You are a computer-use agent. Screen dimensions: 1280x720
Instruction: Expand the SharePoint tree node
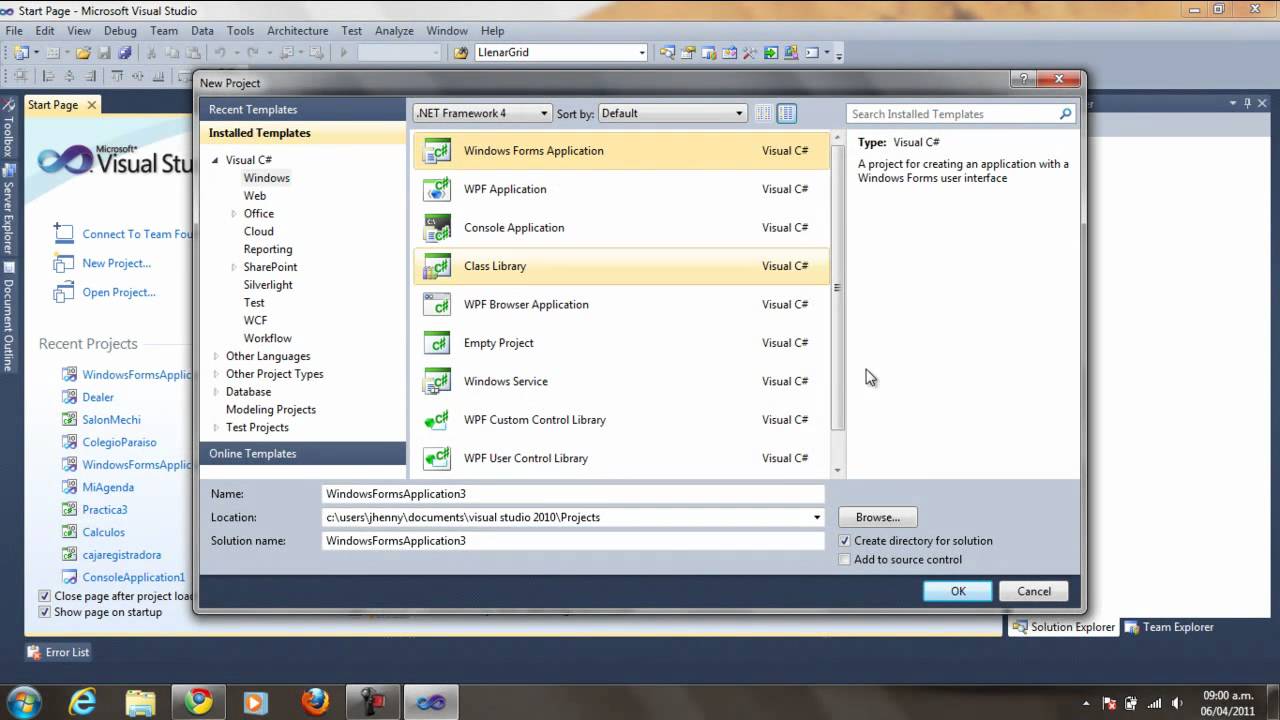tap(233, 267)
